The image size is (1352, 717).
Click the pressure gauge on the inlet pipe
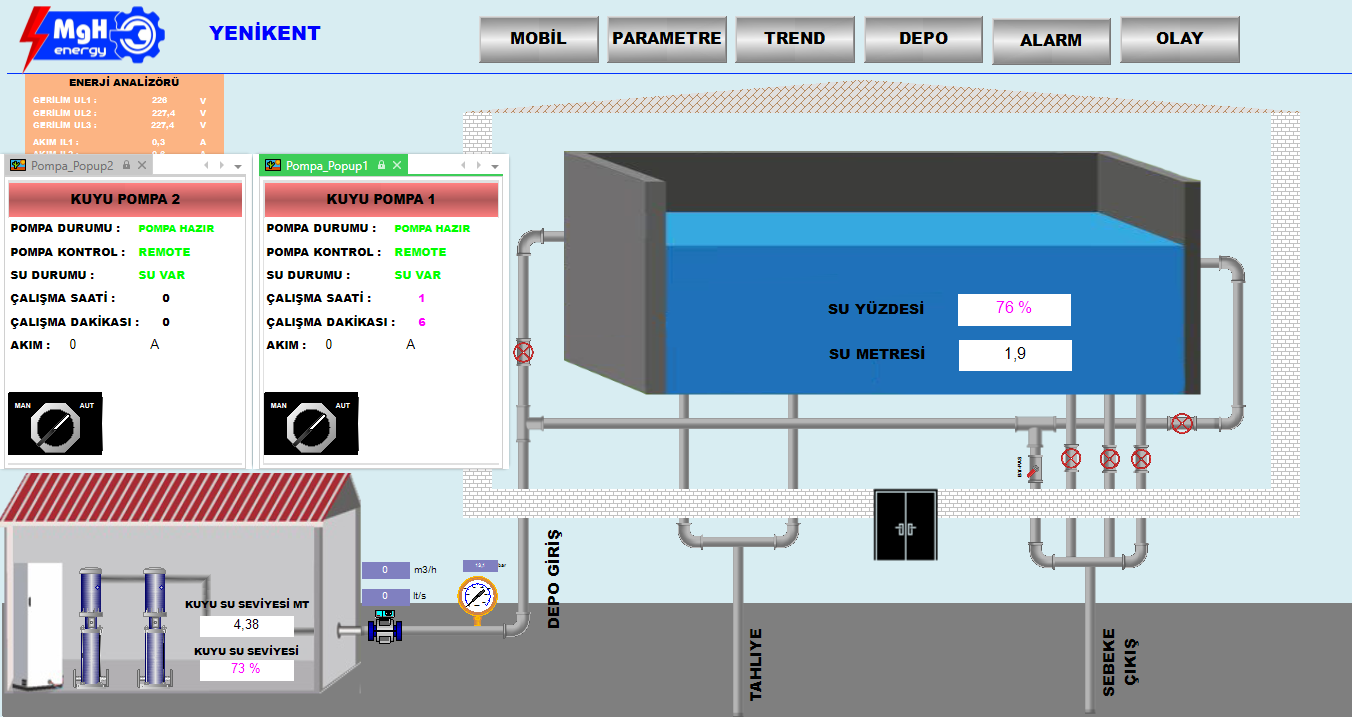[477, 596]
